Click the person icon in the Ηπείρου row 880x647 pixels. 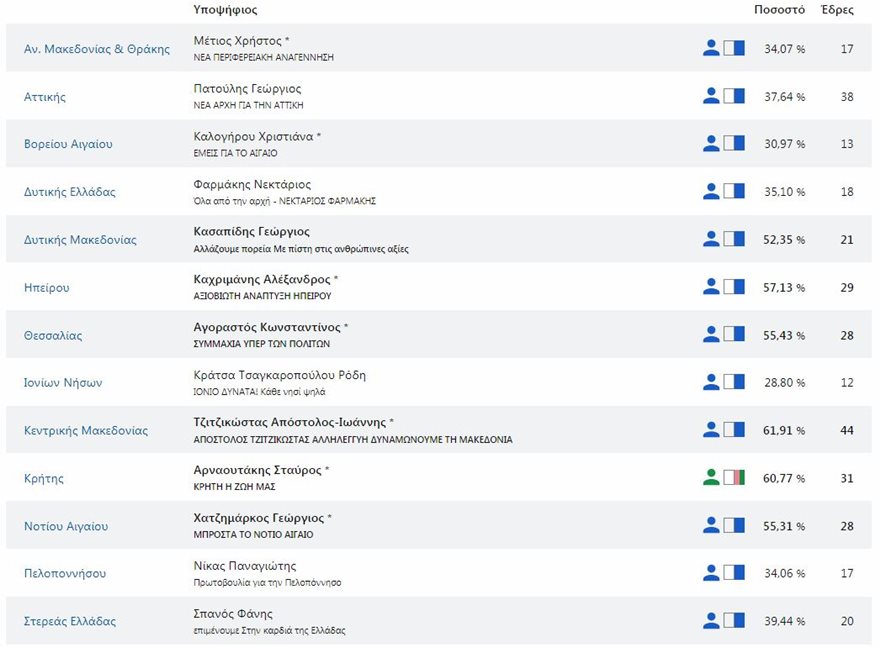[x=711, y=287]
